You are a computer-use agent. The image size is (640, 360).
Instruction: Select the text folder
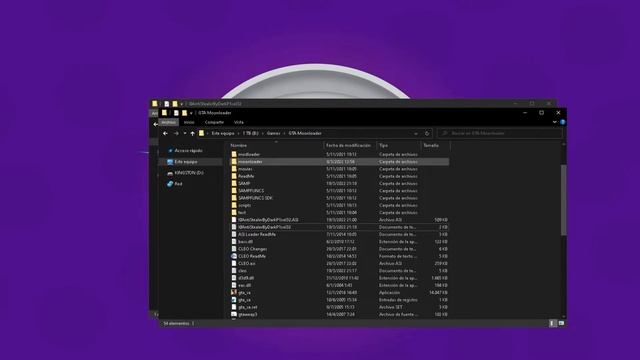[x=340, y=213]
